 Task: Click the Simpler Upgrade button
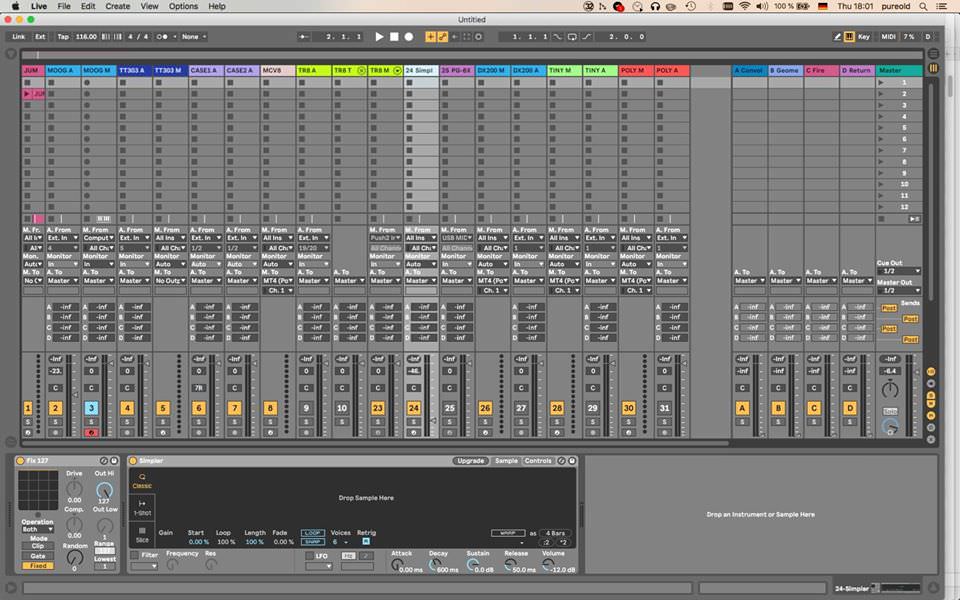[x=471, y=460]
